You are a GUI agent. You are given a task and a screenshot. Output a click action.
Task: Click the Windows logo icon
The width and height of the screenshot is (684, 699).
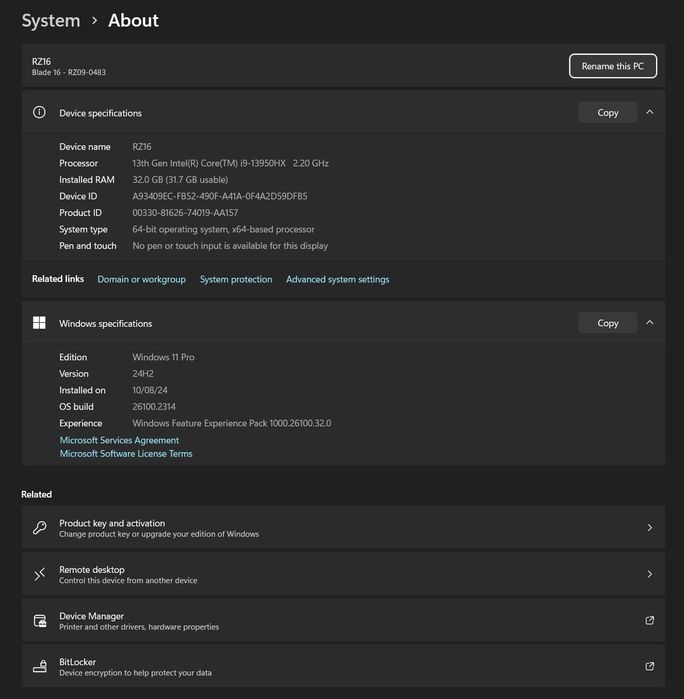click(x=39, y=323)
